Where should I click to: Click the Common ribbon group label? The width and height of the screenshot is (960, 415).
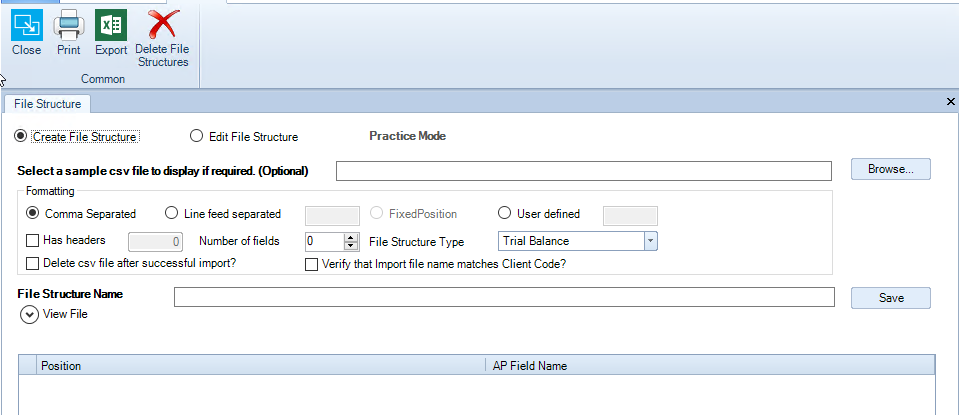point(103,79)
